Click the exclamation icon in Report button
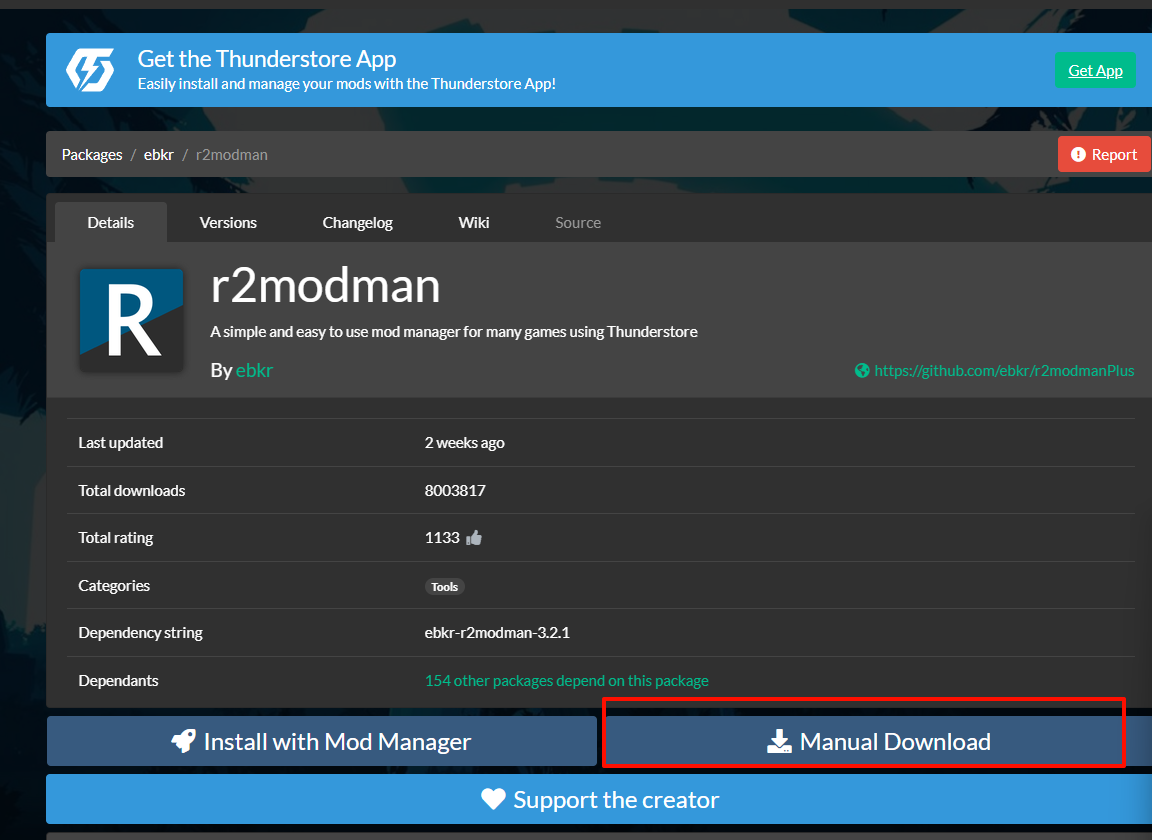1152x840 pixels. (1078, 154)
